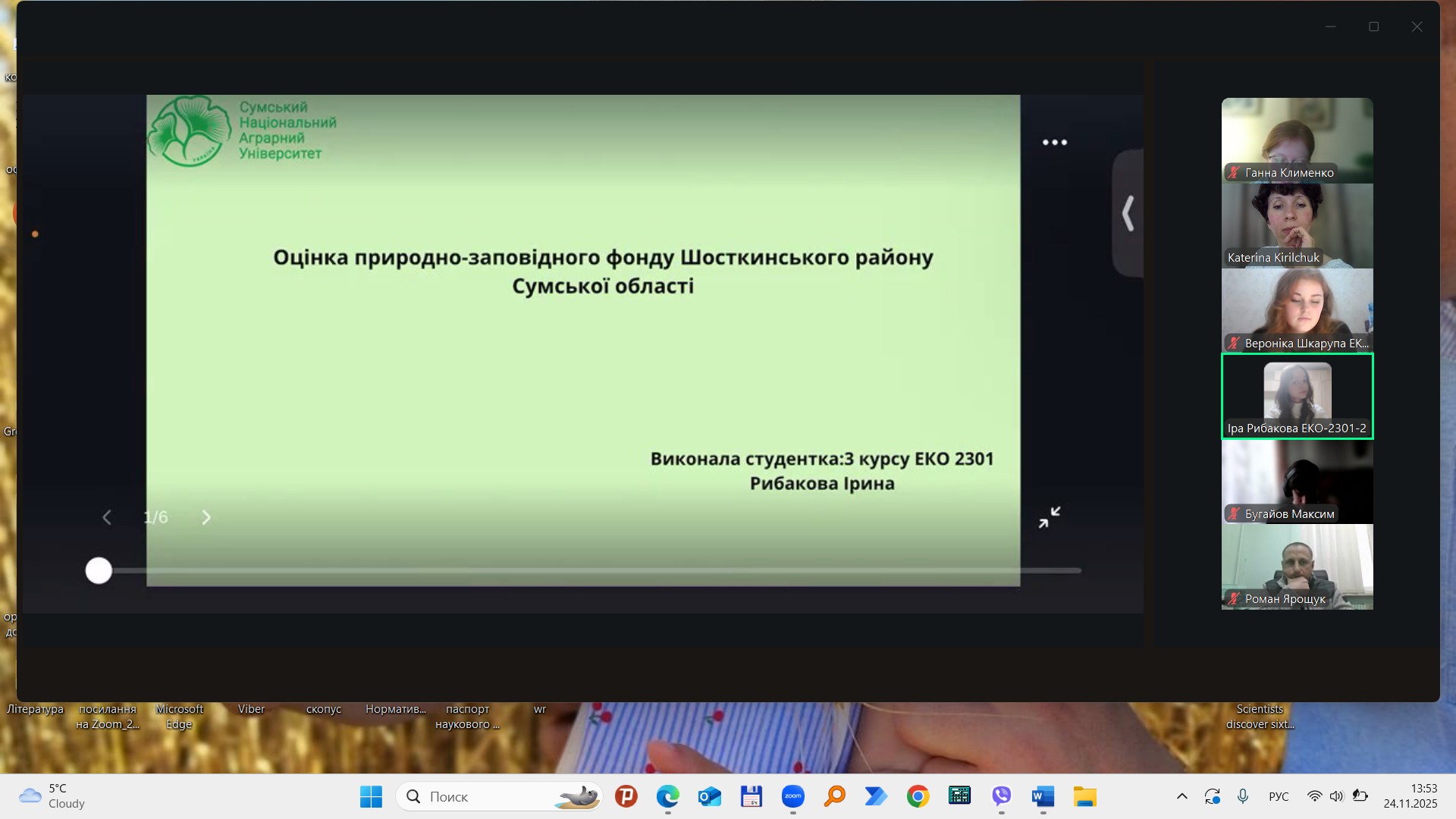Select Іра Рибакова ЕКО-2301-2 active speaker tile
This screenshot has width=1456, height=819.
click(x=1297, y=394)
